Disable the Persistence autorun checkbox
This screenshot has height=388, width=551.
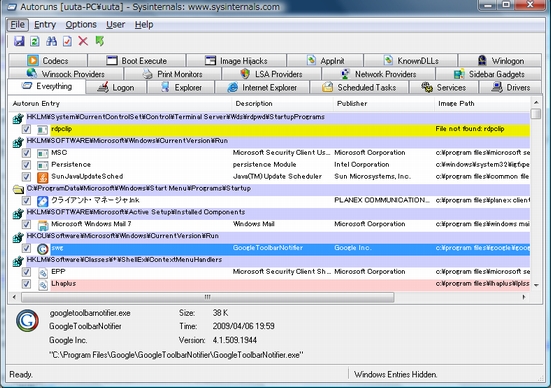(26, 165)
